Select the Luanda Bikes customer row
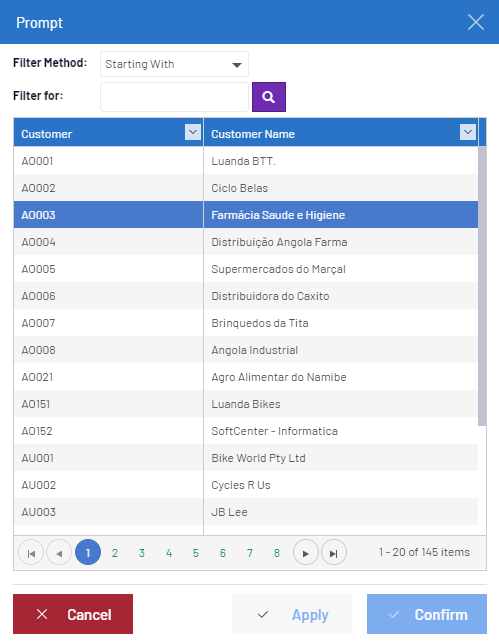The image size is (499, 643). (x=246, y=404)
